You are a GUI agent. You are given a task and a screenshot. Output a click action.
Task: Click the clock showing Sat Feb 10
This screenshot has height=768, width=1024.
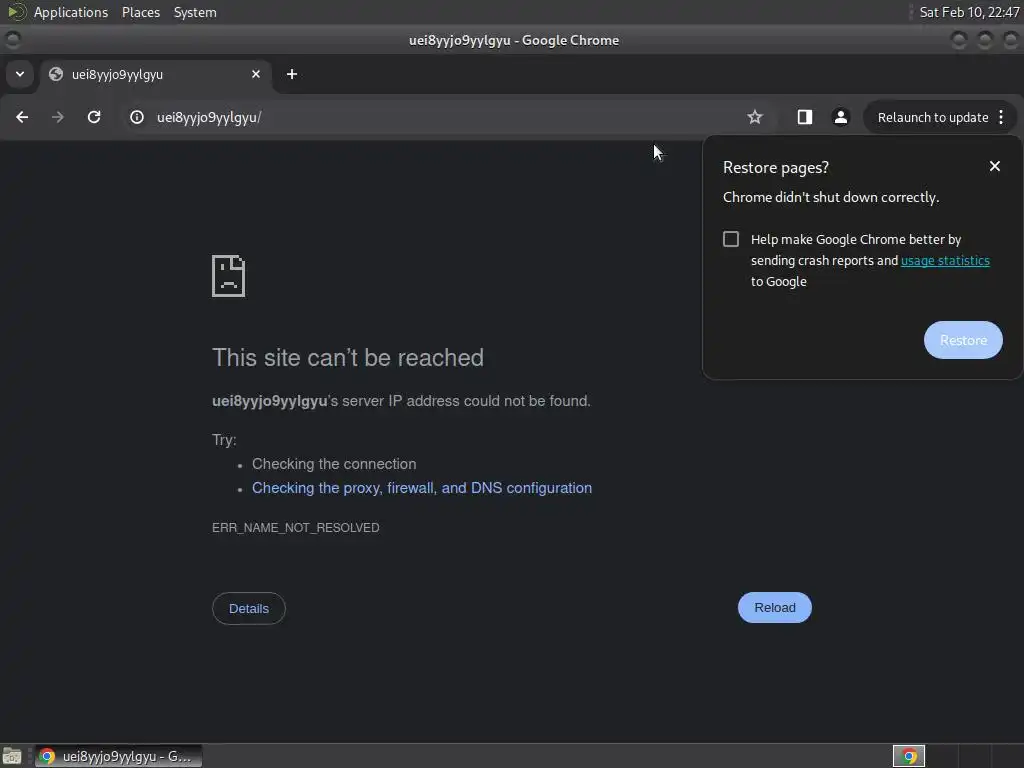969,12
